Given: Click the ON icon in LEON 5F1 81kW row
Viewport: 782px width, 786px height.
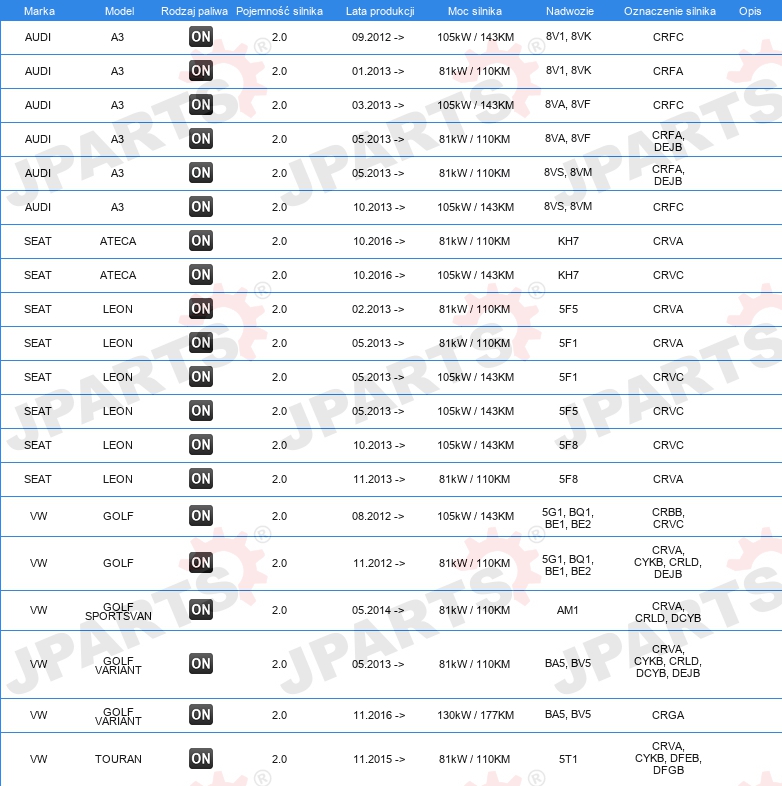Looking at the screenshot, I should coord(201,343).
